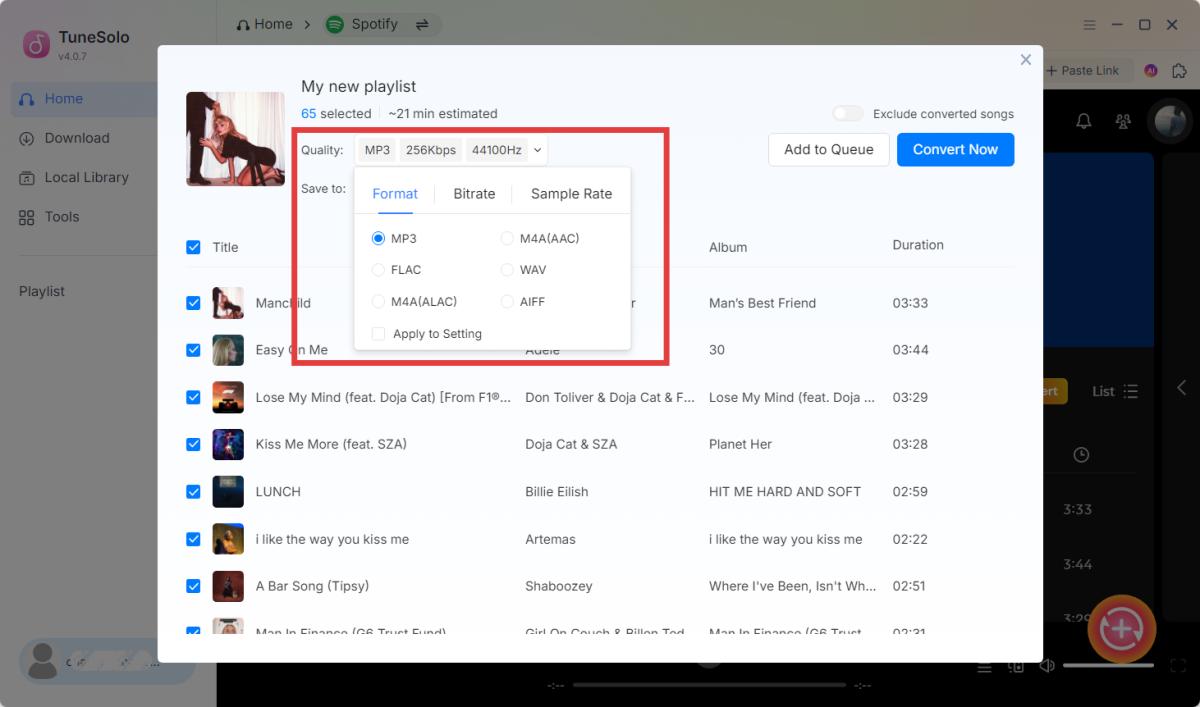Click the Easy On Me album art
This screenshot has height=707, width=1200.
pyautogui.click(x=228, y=350)
